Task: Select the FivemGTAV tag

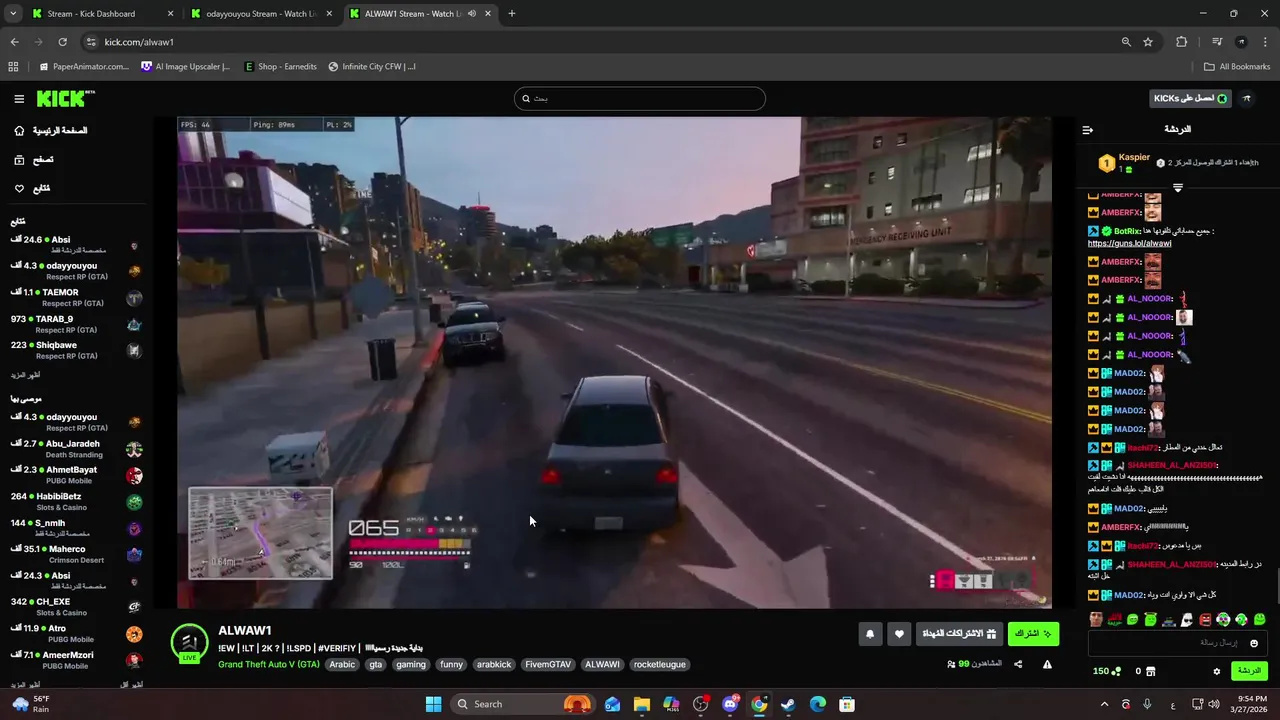Action: (548, 664)
